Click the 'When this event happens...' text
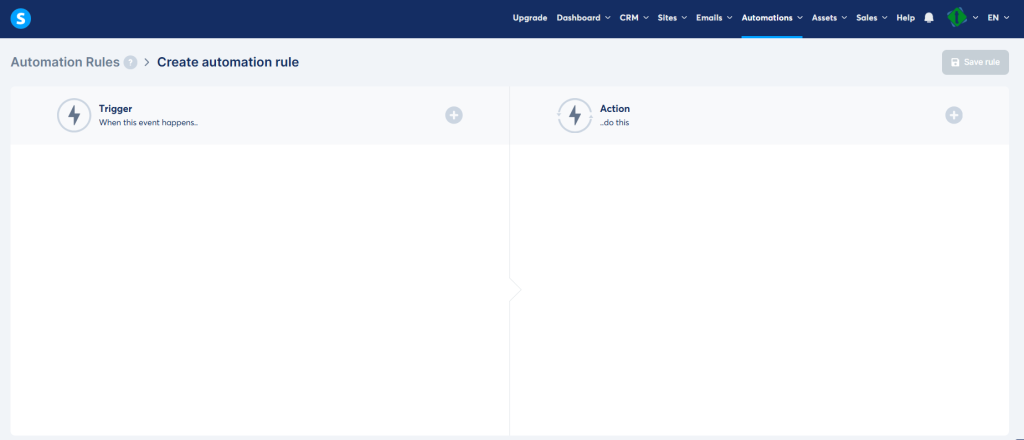 pos(148,123)
